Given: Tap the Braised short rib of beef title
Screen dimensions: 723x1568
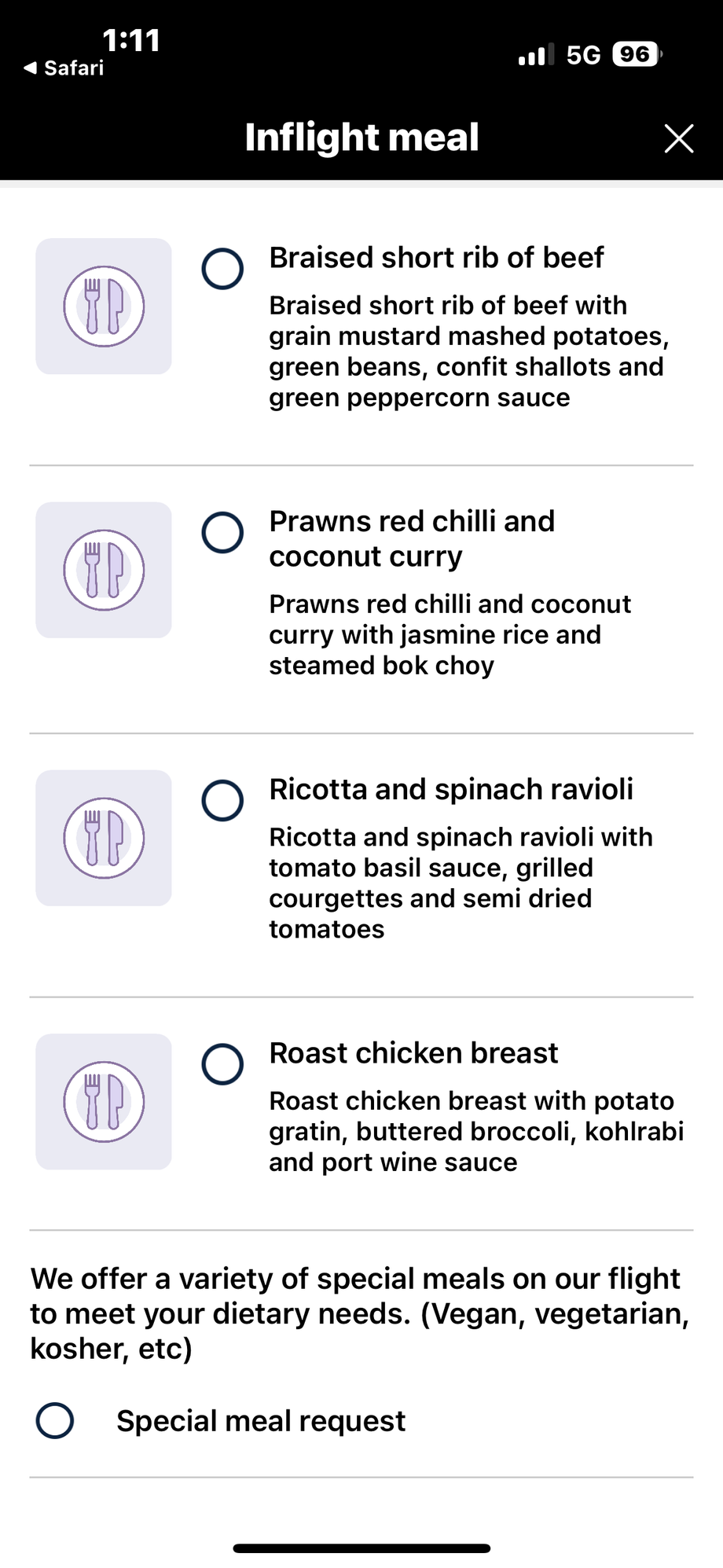Looking at the screenshot, I should [x=436, y=258].
